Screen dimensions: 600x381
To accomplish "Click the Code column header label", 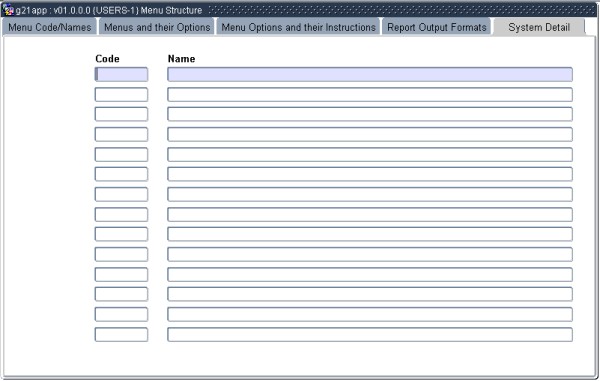I will pos(107,59).
